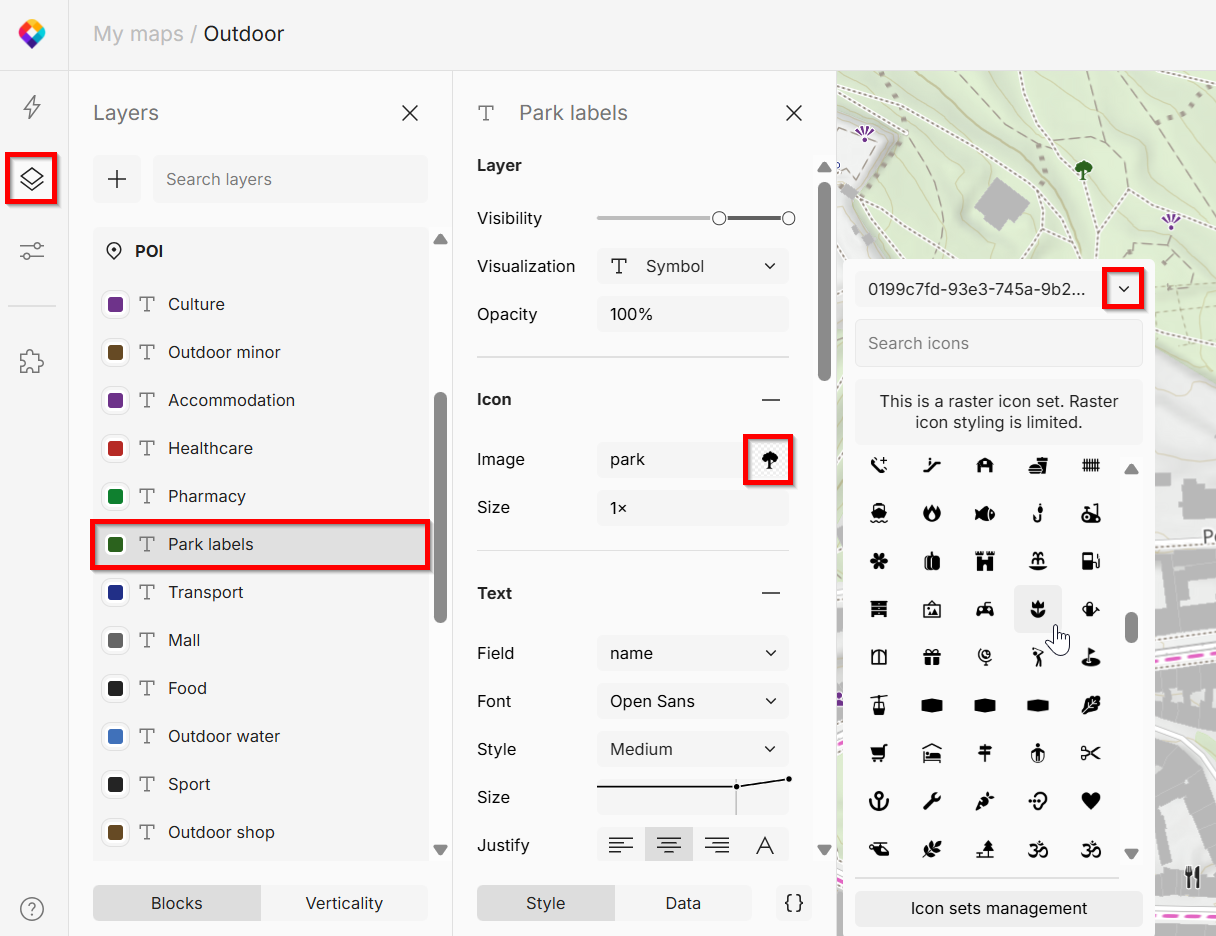
Task: Choose the fire flame icon
Action: point(932,513)
